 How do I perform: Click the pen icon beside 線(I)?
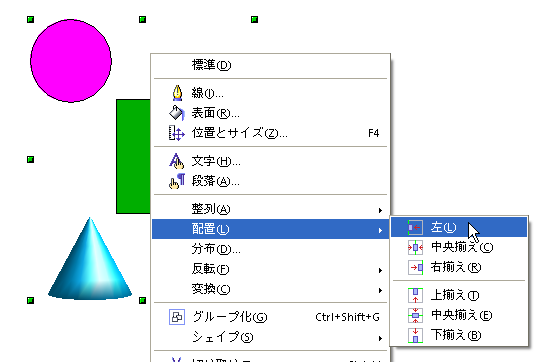[x=177, y=93]
